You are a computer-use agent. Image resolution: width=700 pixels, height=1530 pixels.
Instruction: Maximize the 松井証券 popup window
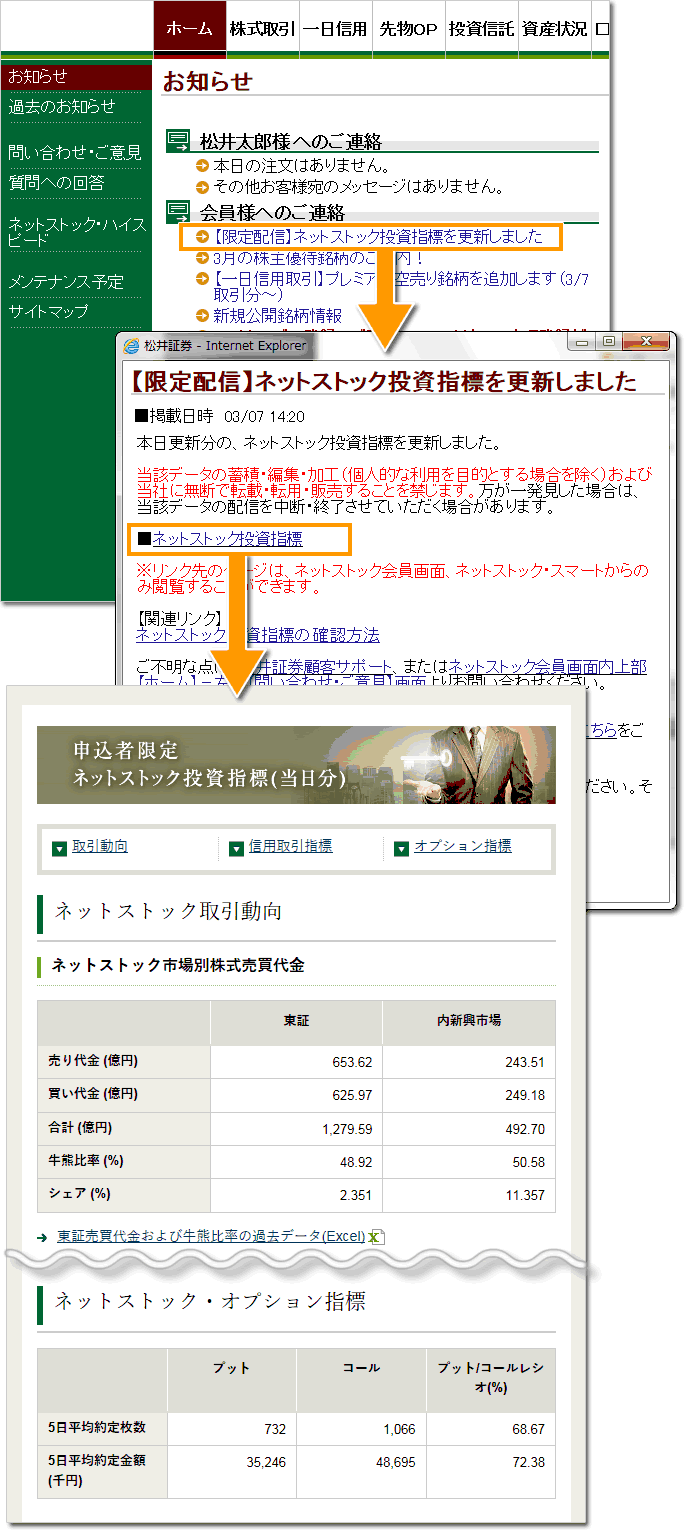point(608,342)
